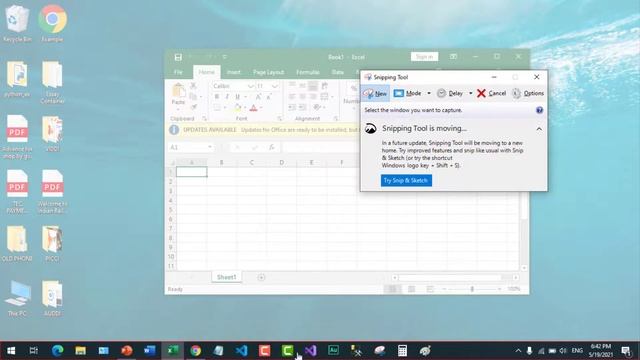This screenshot has width=640, height=360.
Task: Switch Excel to Page Layout view
Action: point(411,289)
